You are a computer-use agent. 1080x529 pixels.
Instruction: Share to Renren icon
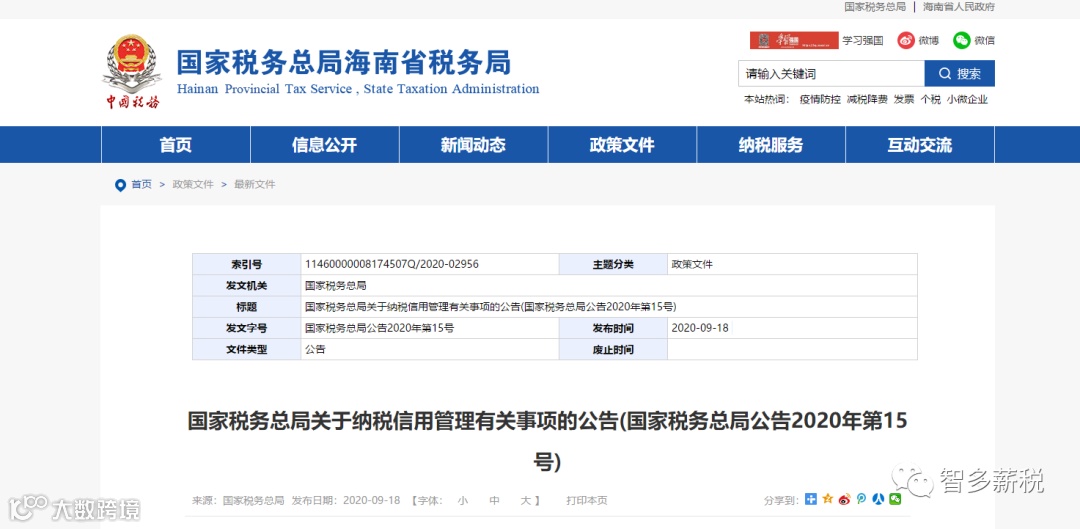click(x=878, y=499)
